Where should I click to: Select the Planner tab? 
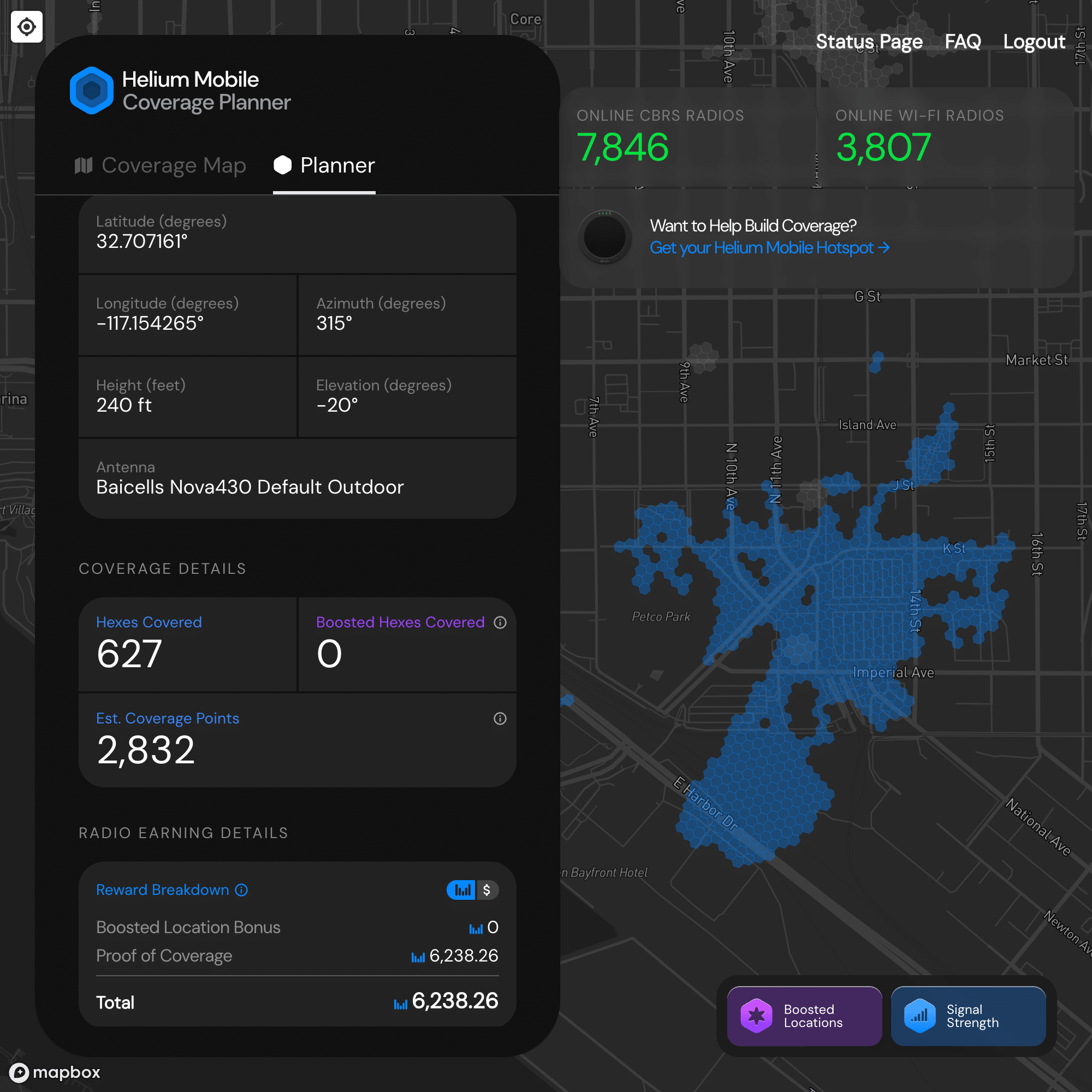[x=324, y=165]
